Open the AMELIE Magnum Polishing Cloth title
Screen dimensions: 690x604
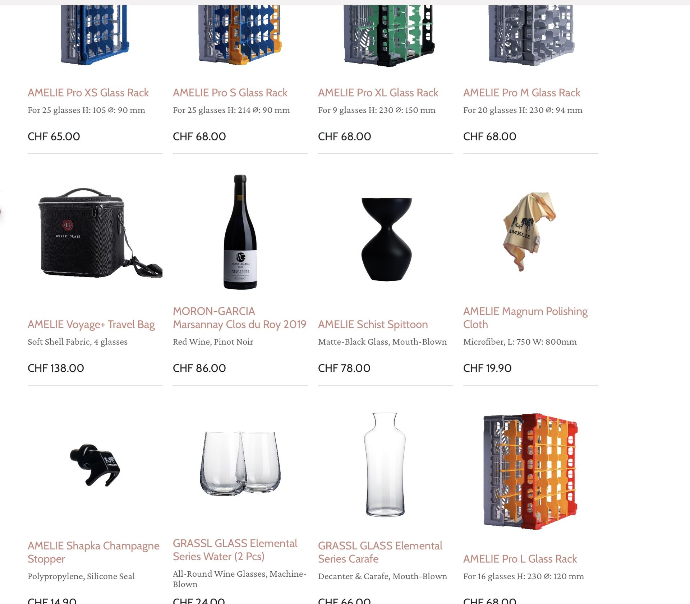click(525, 318)
